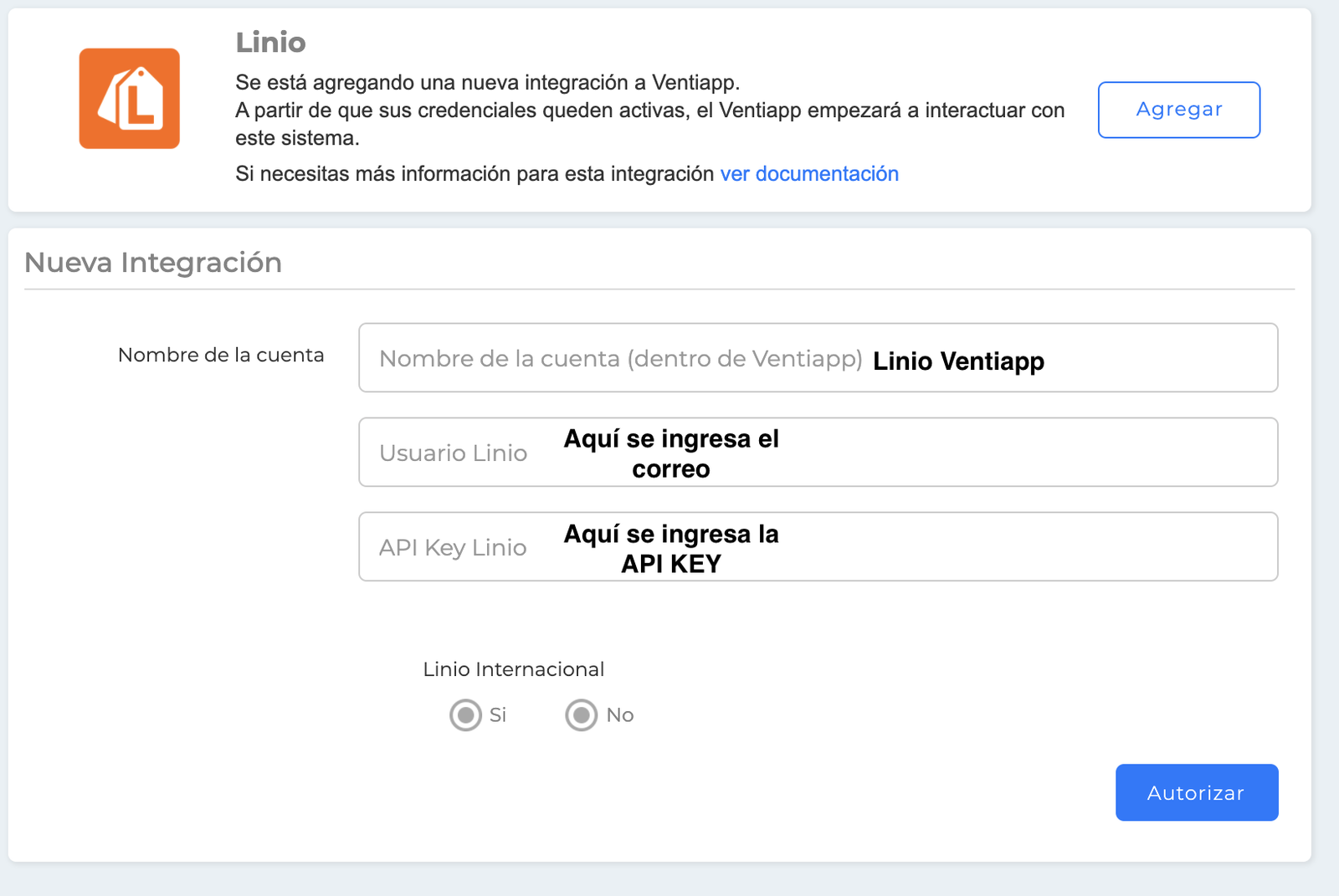Click the API Key Linio input field
This screenshot has height=896, width=1339.
(818, 547)
